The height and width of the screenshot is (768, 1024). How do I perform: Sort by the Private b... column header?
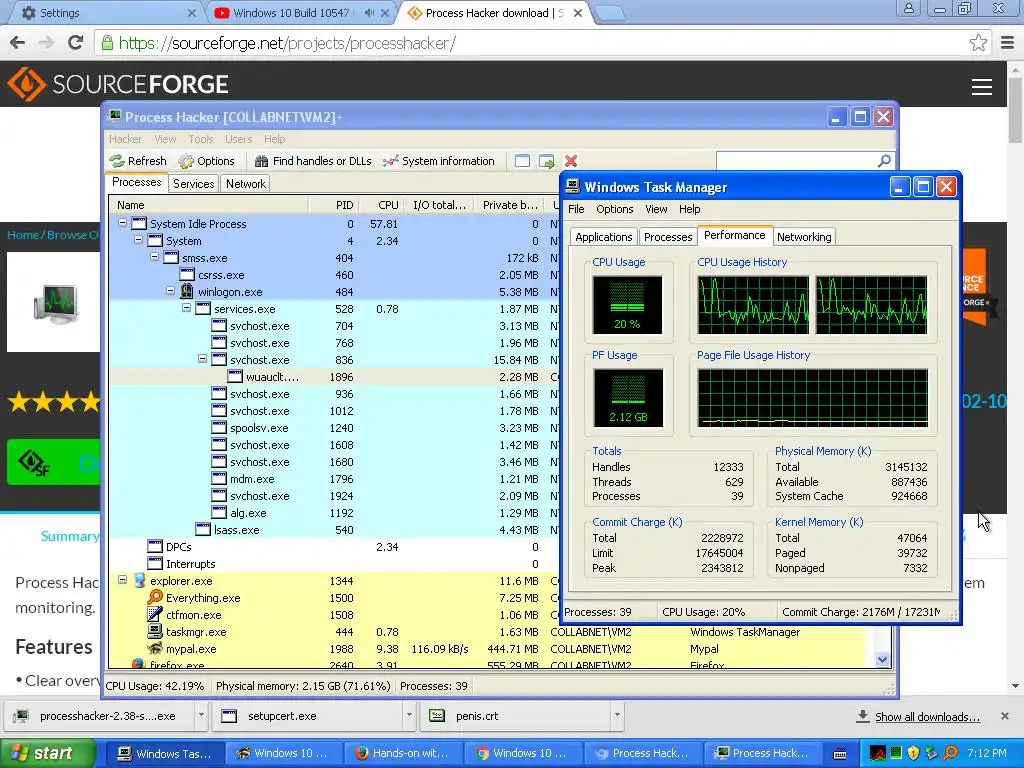pos(509,205)
